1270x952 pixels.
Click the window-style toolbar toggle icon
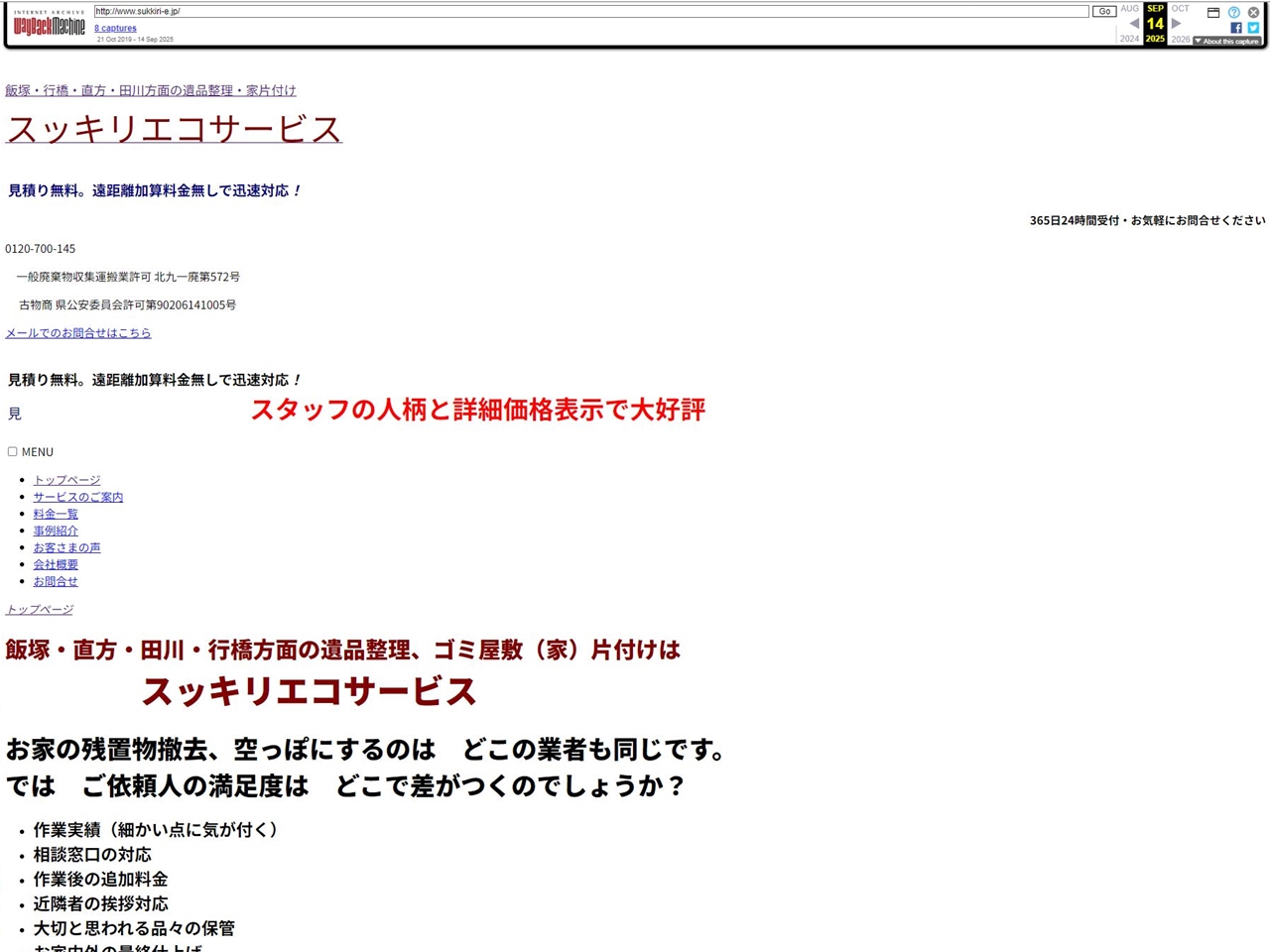coord(1213,12)
